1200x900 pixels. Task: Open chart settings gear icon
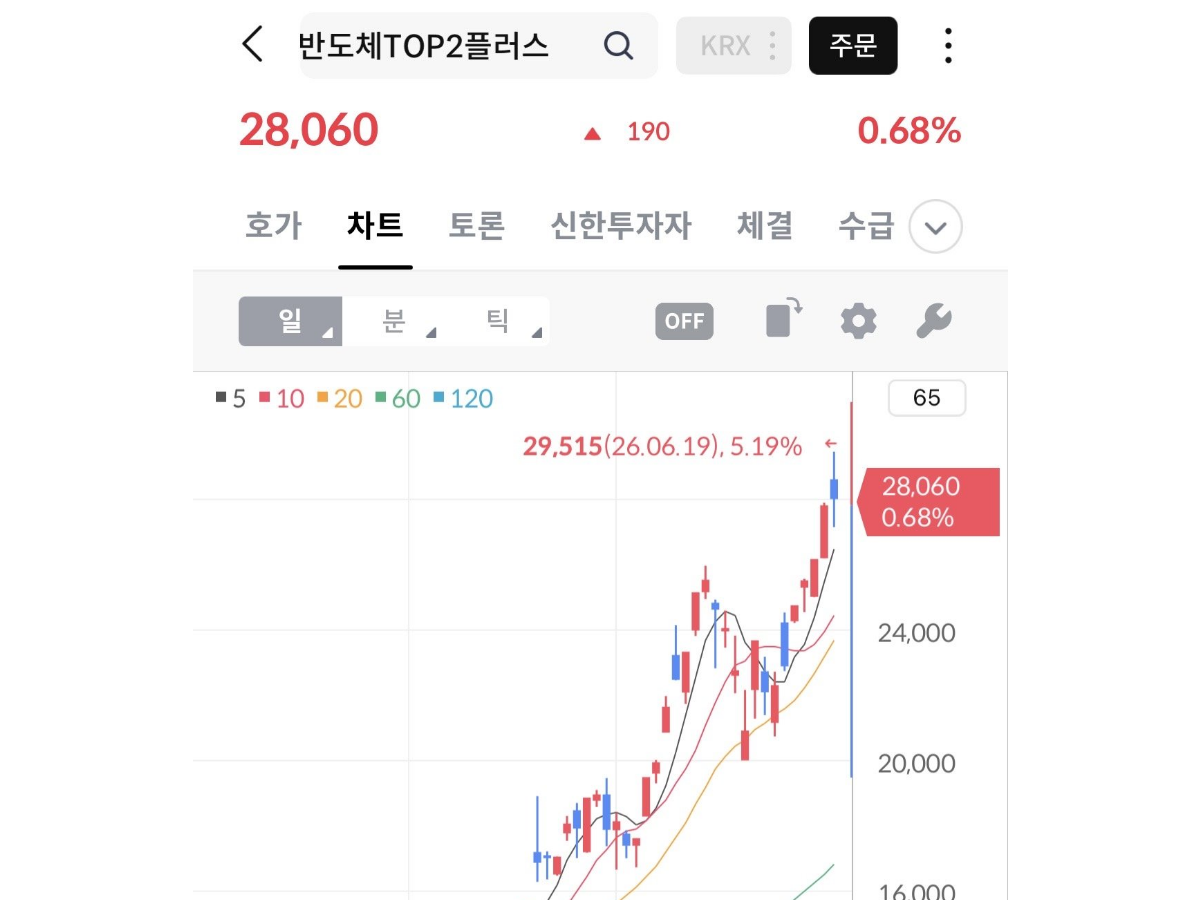[858, 321]
